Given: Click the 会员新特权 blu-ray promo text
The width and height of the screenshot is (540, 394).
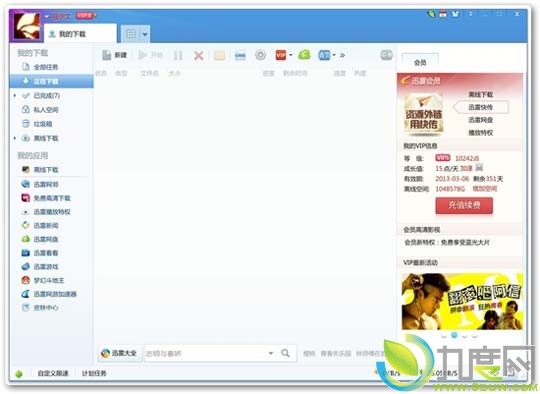Looking at the screenshot, I should [446, 242].
